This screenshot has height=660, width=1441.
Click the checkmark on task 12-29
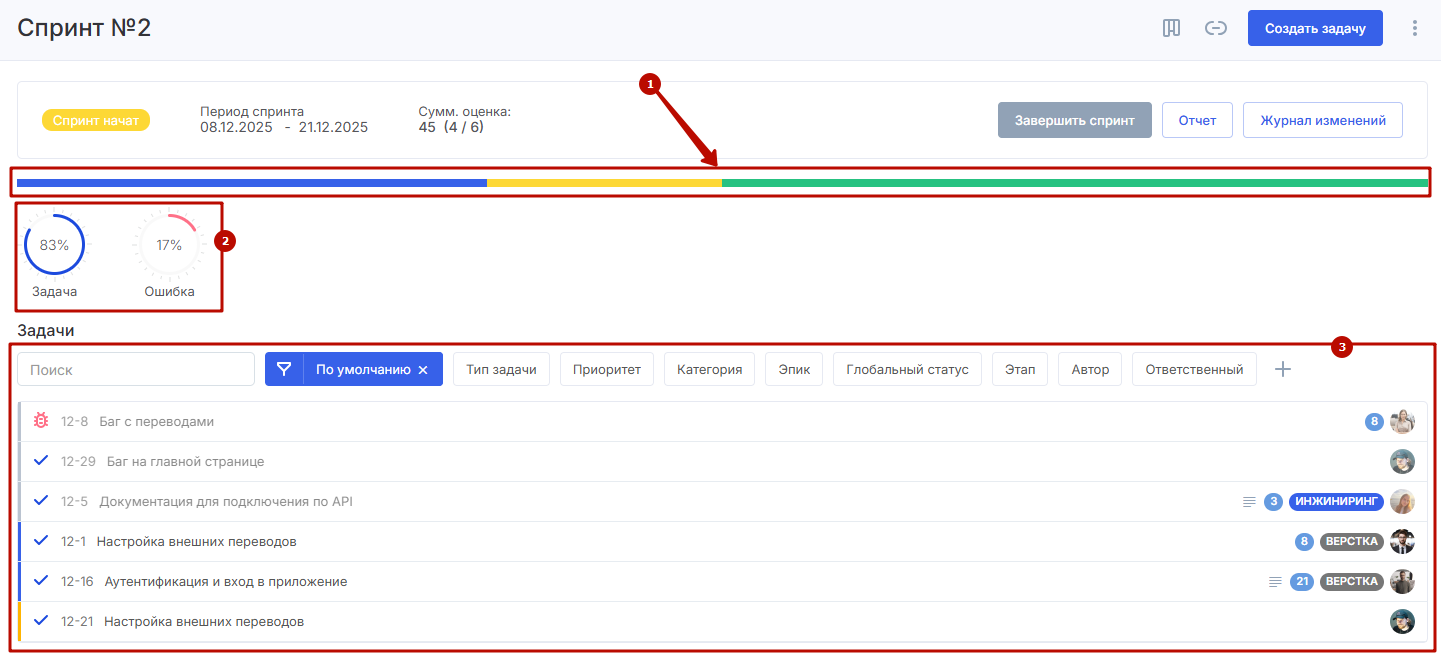(x=41, y=461)
